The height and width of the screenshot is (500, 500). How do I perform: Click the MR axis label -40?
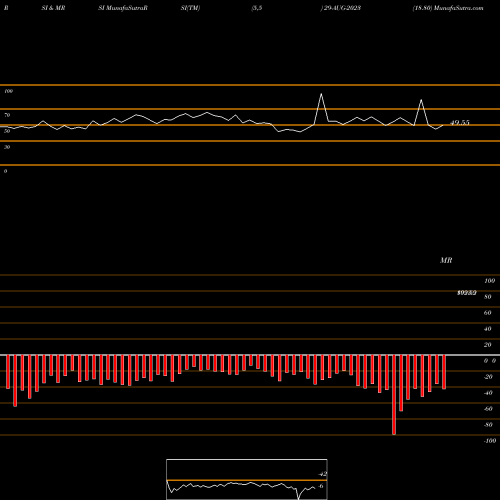point(488,393)
